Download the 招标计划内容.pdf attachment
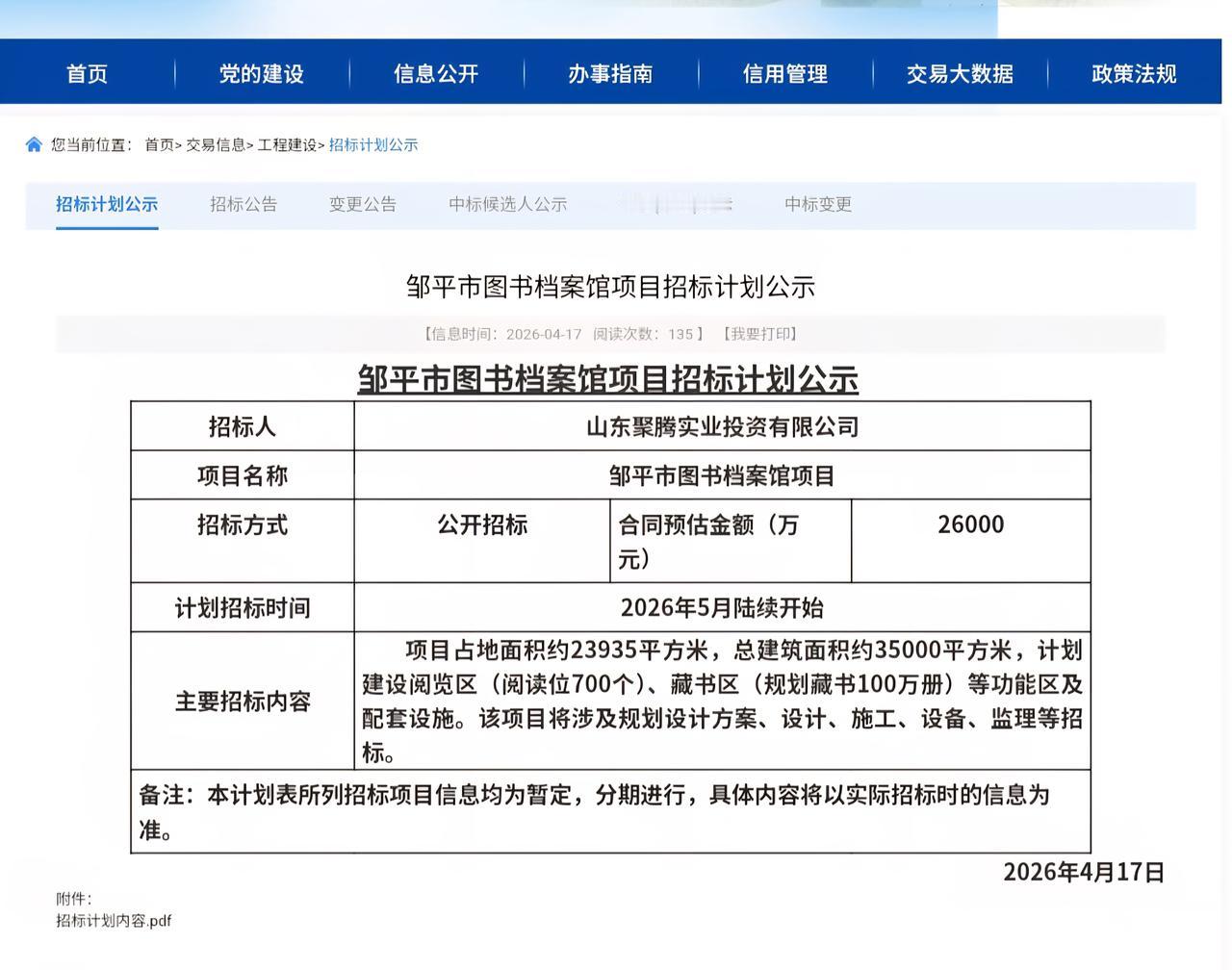The height and width of the screenshot is (970, 1232). pos(114,921)
